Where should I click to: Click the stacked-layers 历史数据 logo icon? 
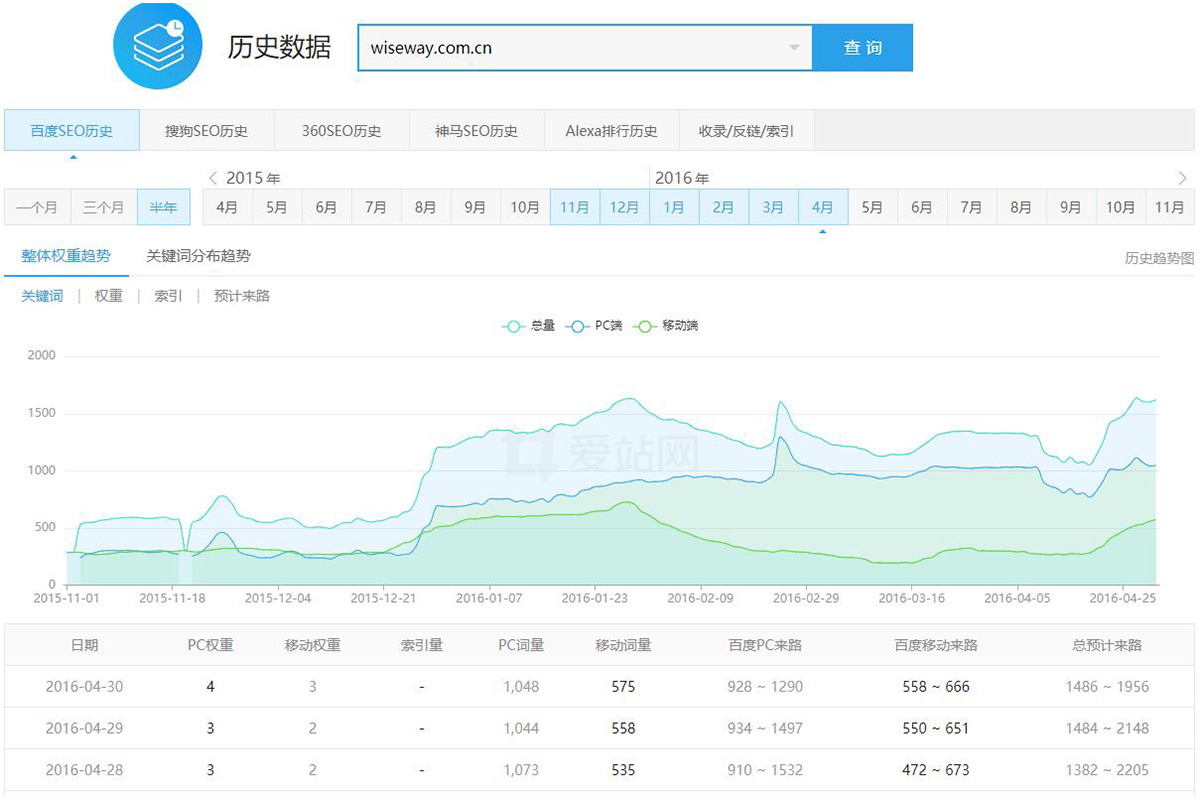click(156, 45)
